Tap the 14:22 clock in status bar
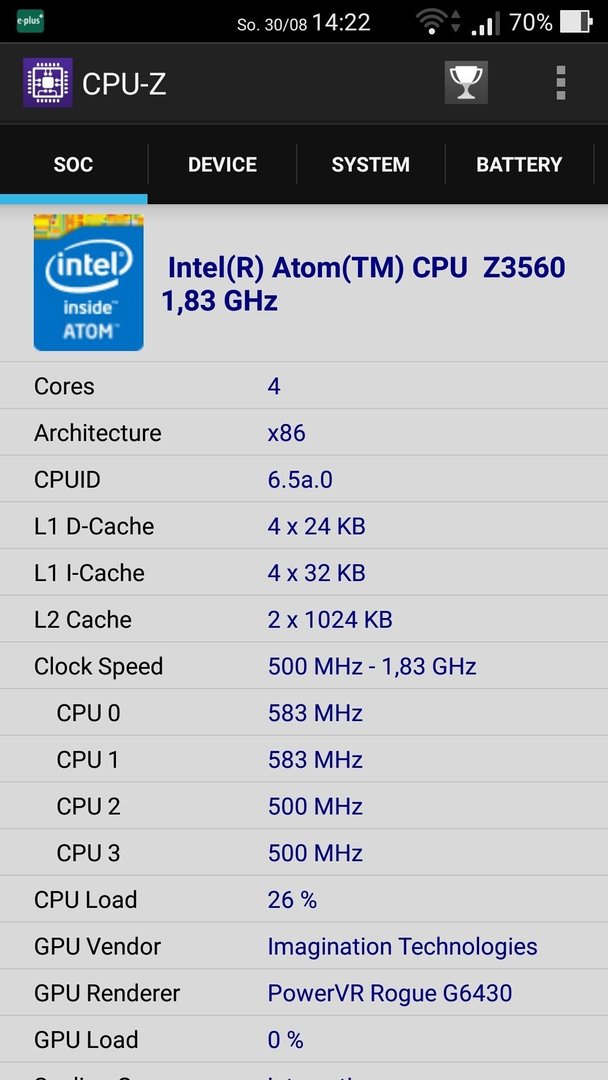The width and height of the screenshot is (608, 1080). 341,23
